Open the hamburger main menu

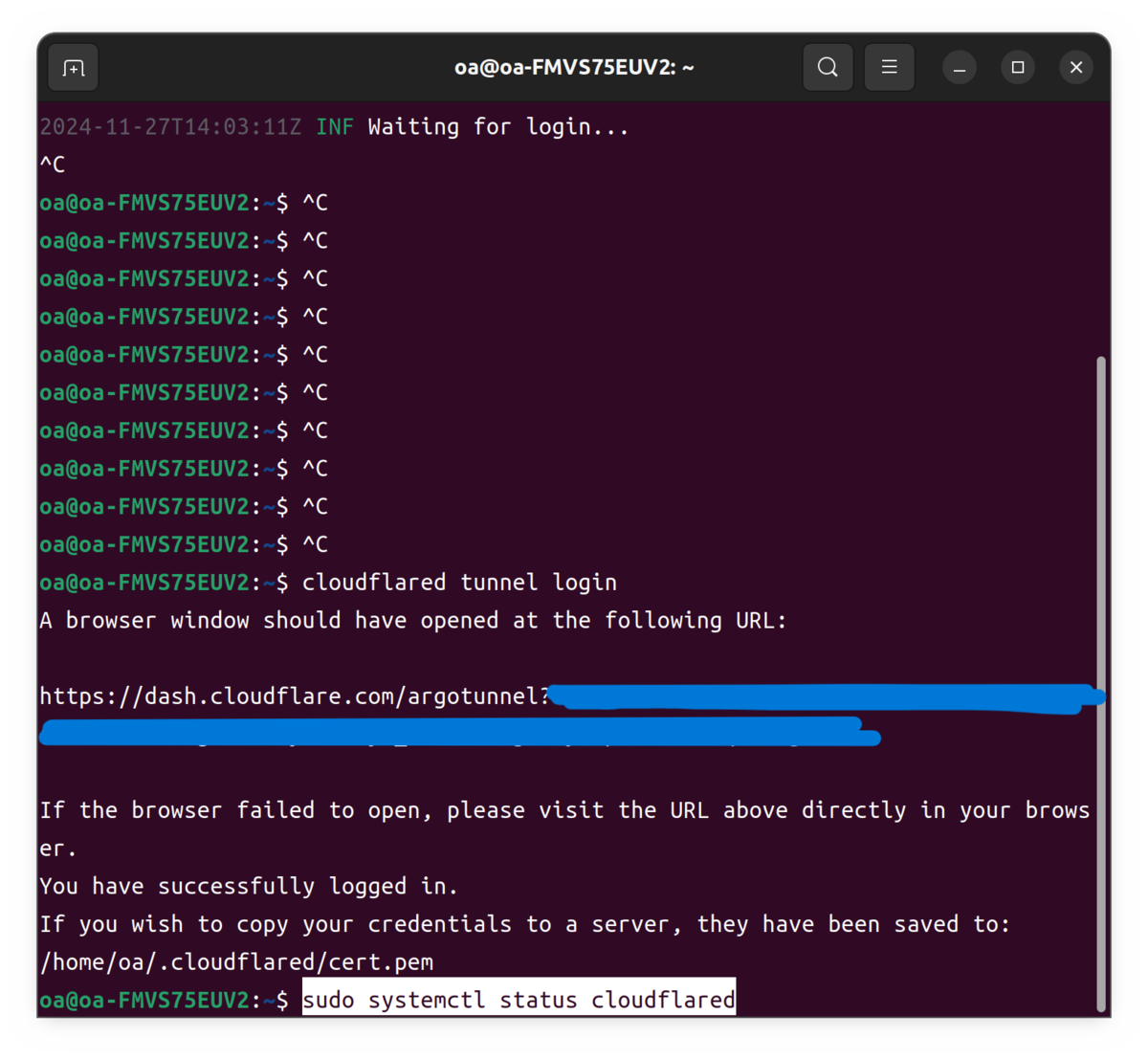(889, 67)
